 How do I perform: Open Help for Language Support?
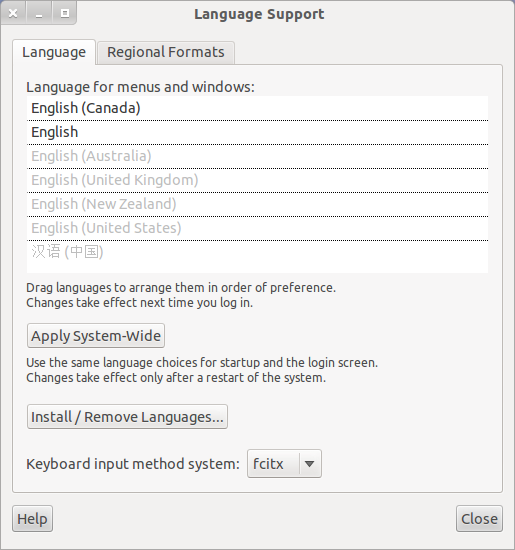(x=32, y=519)
